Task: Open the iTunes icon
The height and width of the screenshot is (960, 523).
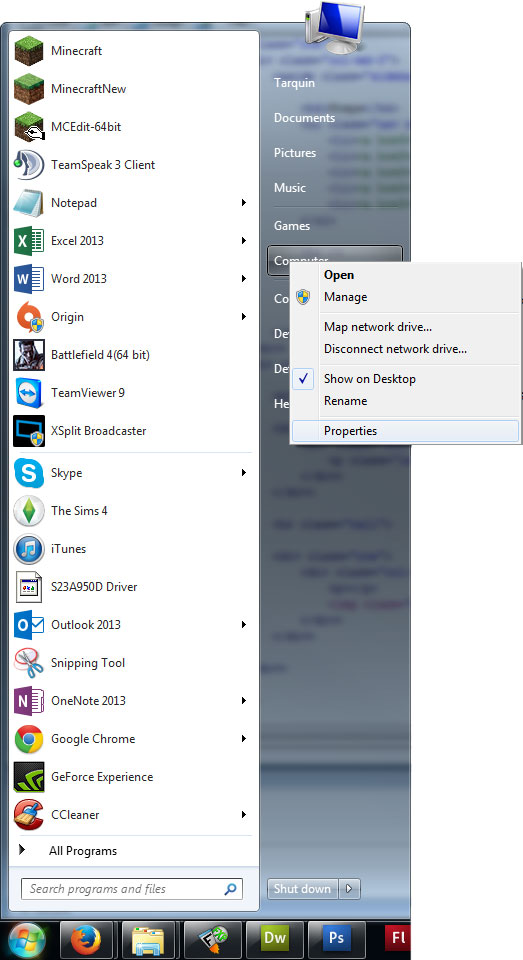Action: 29,549
